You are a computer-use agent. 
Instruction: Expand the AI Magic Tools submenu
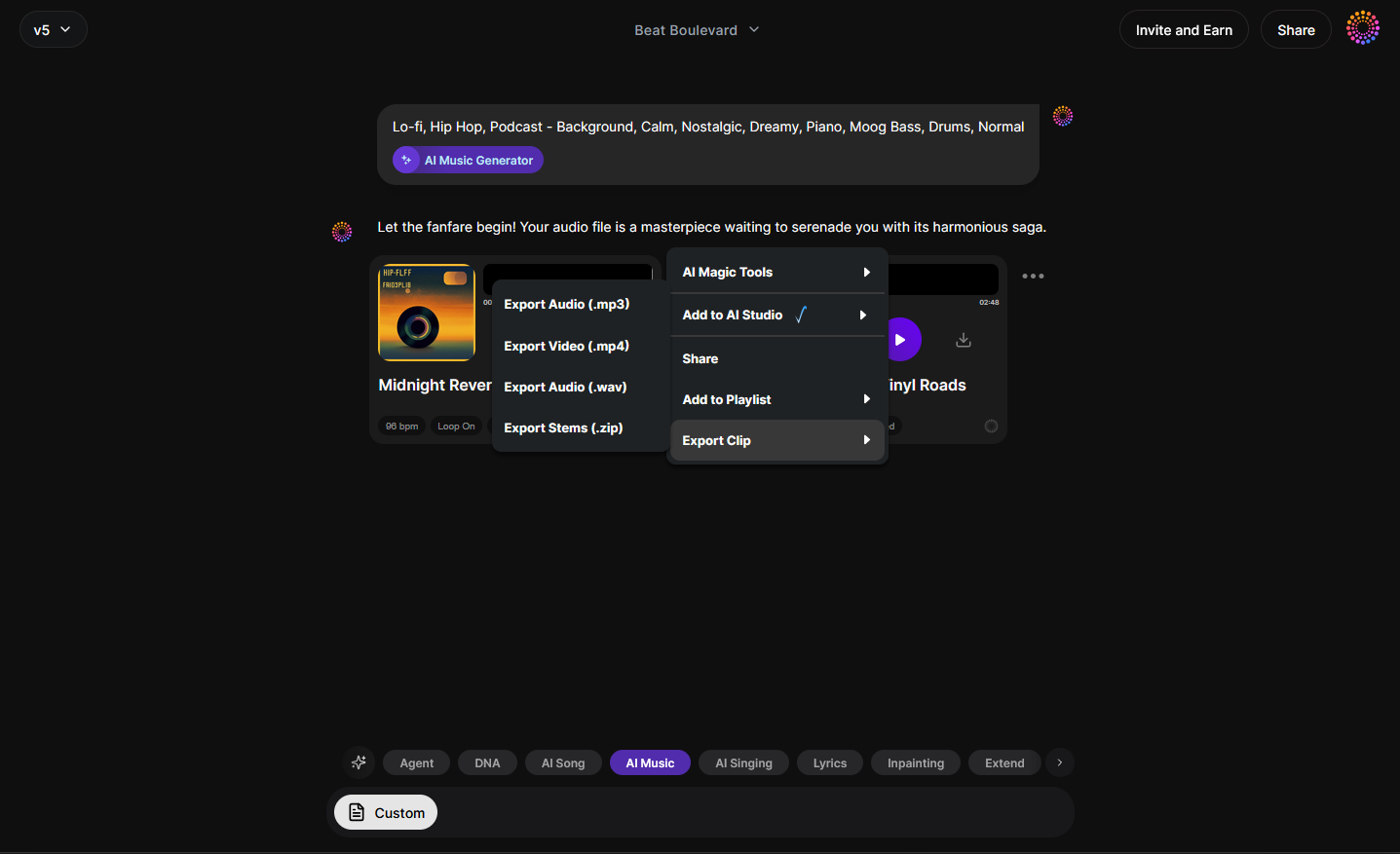click(776, 272)
